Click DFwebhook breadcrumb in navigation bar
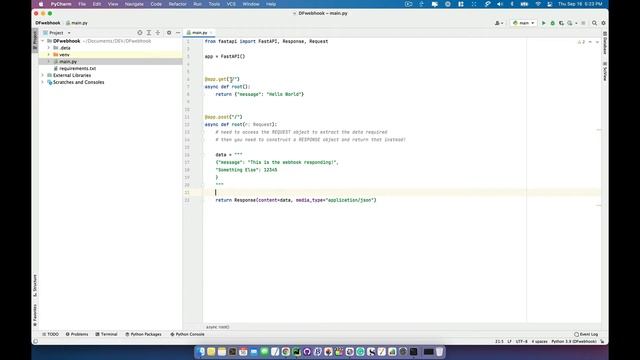This screenshot has height=360, width=640. (48, 23)
